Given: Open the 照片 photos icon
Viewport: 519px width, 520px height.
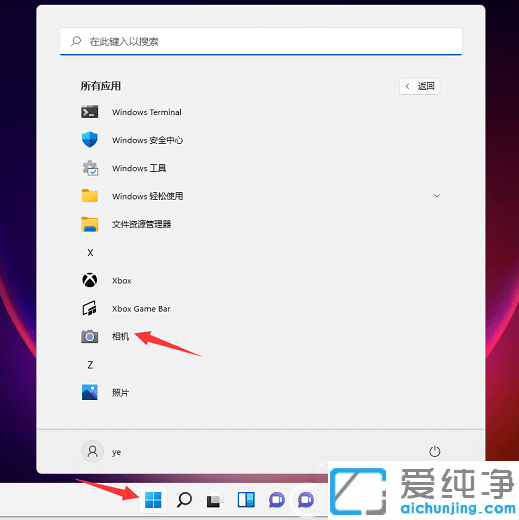Looking at the screenshot, I should 90,392.
